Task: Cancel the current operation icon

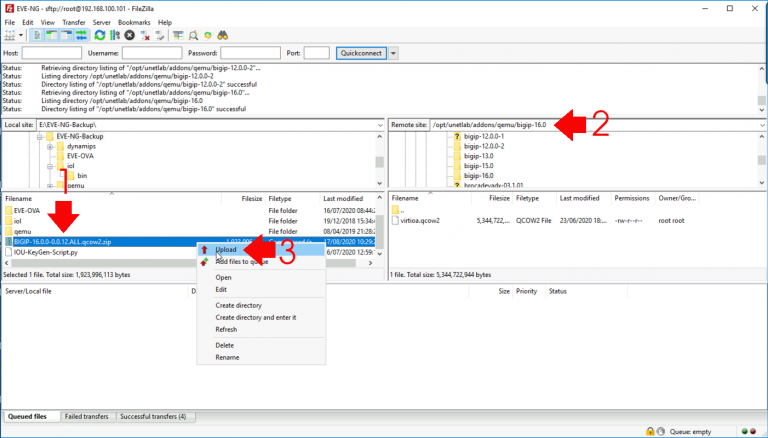Action: pyautogui.click(x=129, y=35)
